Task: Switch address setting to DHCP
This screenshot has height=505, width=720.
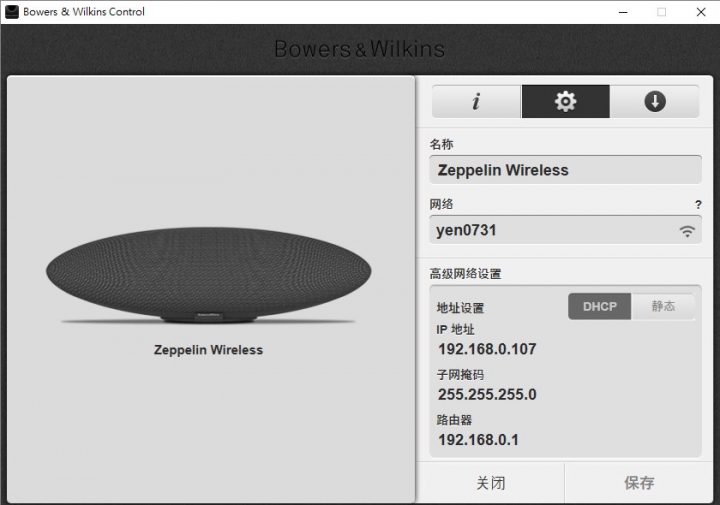Action: [600, 307]
